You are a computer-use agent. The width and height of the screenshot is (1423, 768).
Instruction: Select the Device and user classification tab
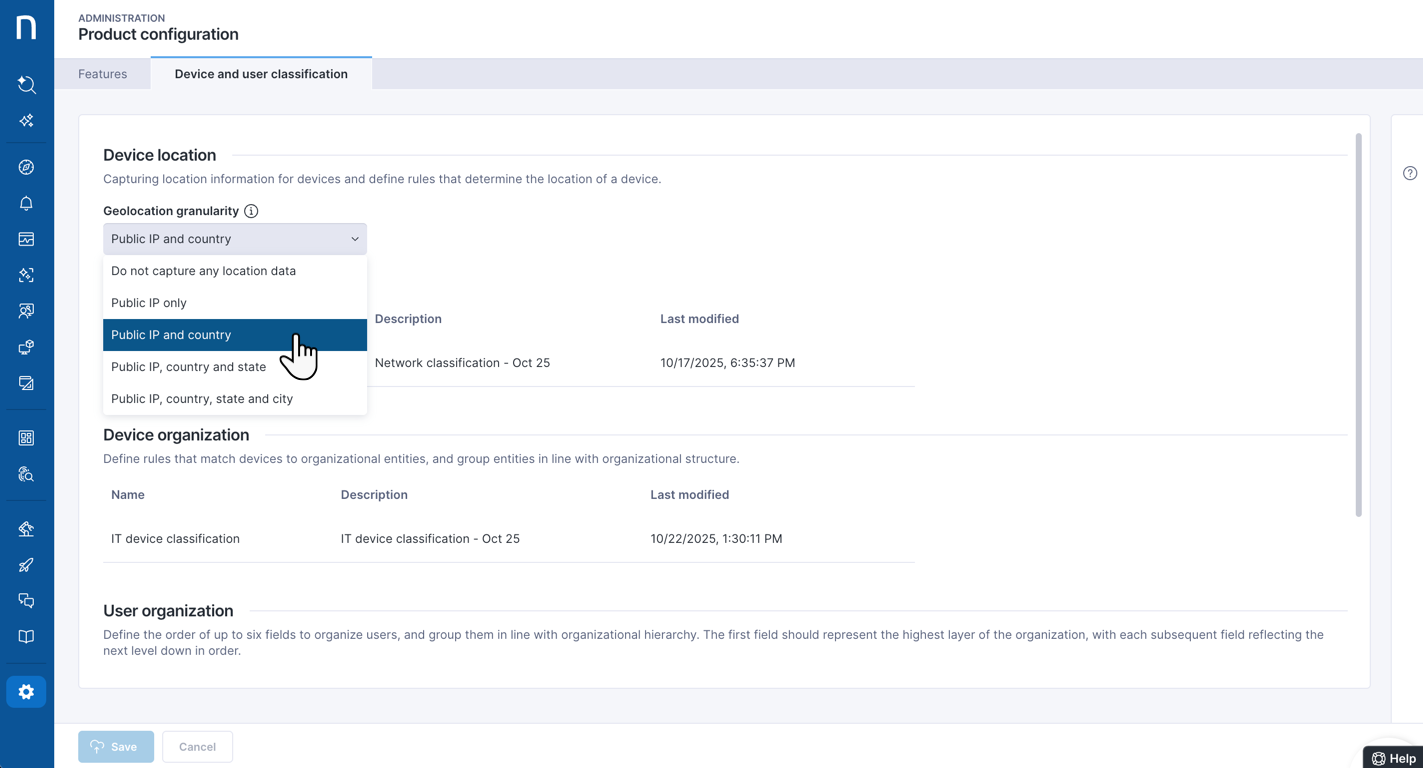(x=261, y=74)
